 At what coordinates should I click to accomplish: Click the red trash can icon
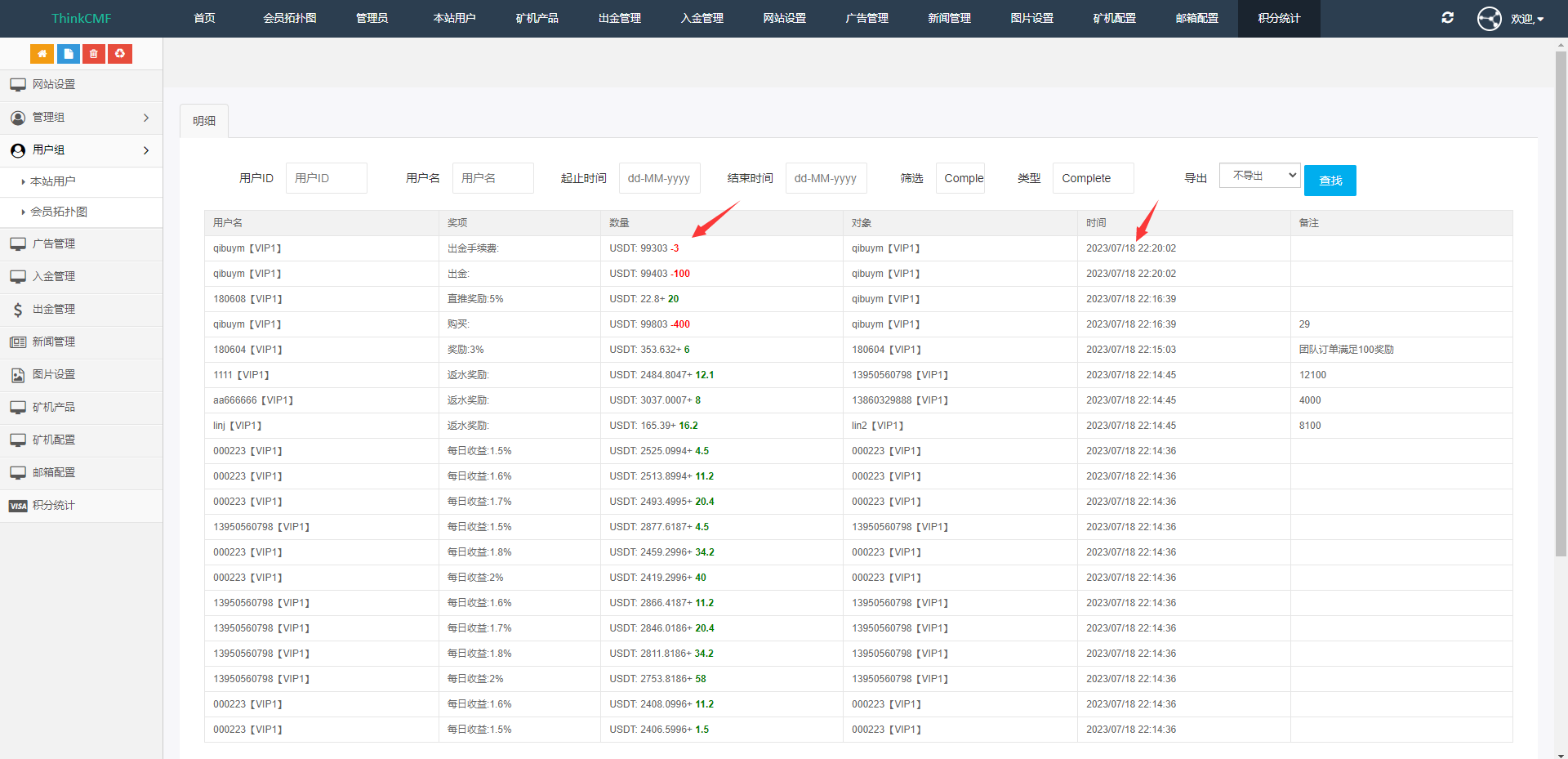click(94, 54)
